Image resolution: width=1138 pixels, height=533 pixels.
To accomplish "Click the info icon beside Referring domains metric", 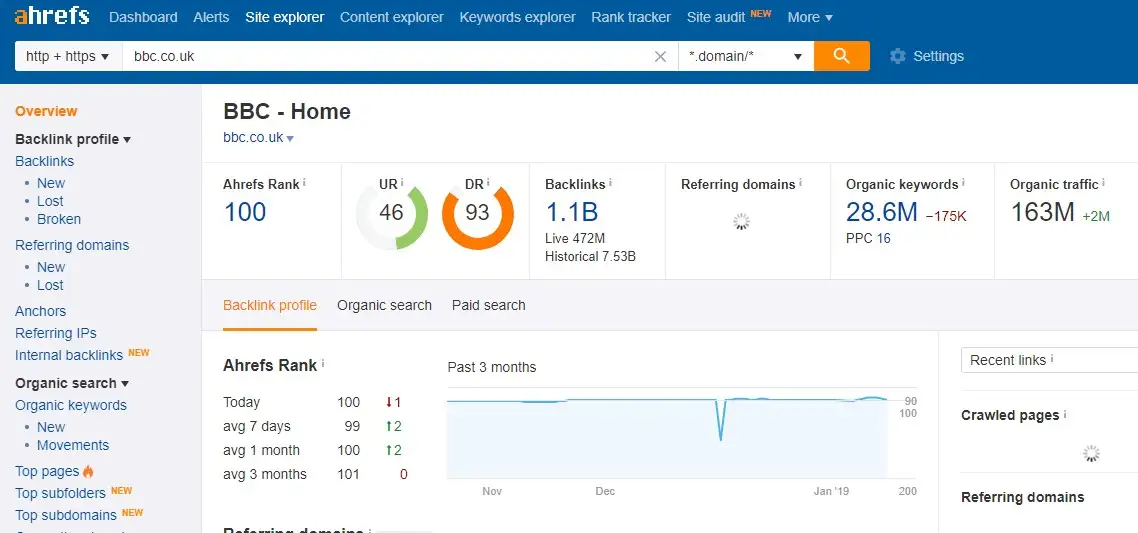I will 801,183.
